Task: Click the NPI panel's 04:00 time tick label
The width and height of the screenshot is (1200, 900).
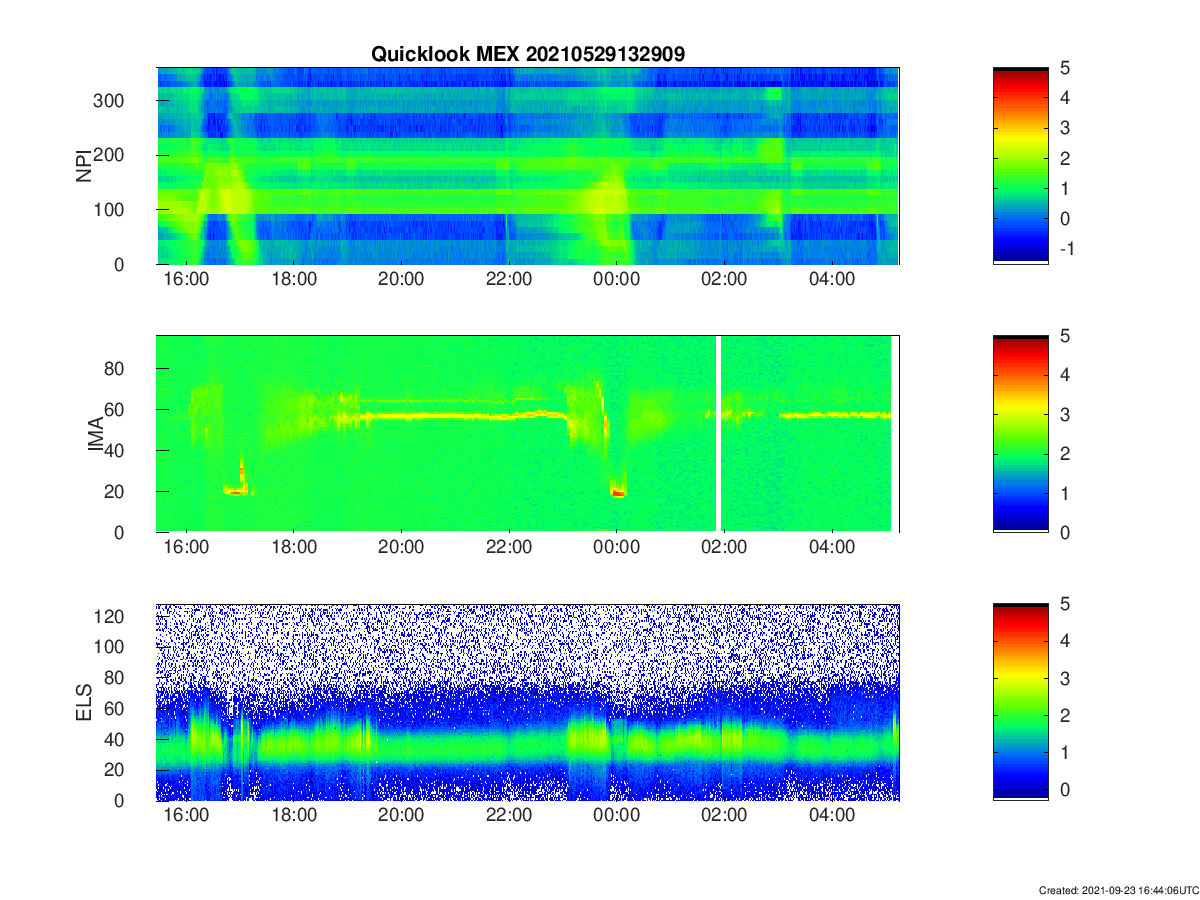Action: pyautogui.click(x=831, y=280)
